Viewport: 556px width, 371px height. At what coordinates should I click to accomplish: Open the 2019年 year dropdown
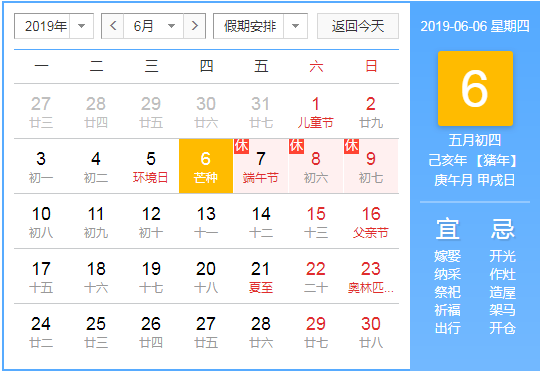54,26
